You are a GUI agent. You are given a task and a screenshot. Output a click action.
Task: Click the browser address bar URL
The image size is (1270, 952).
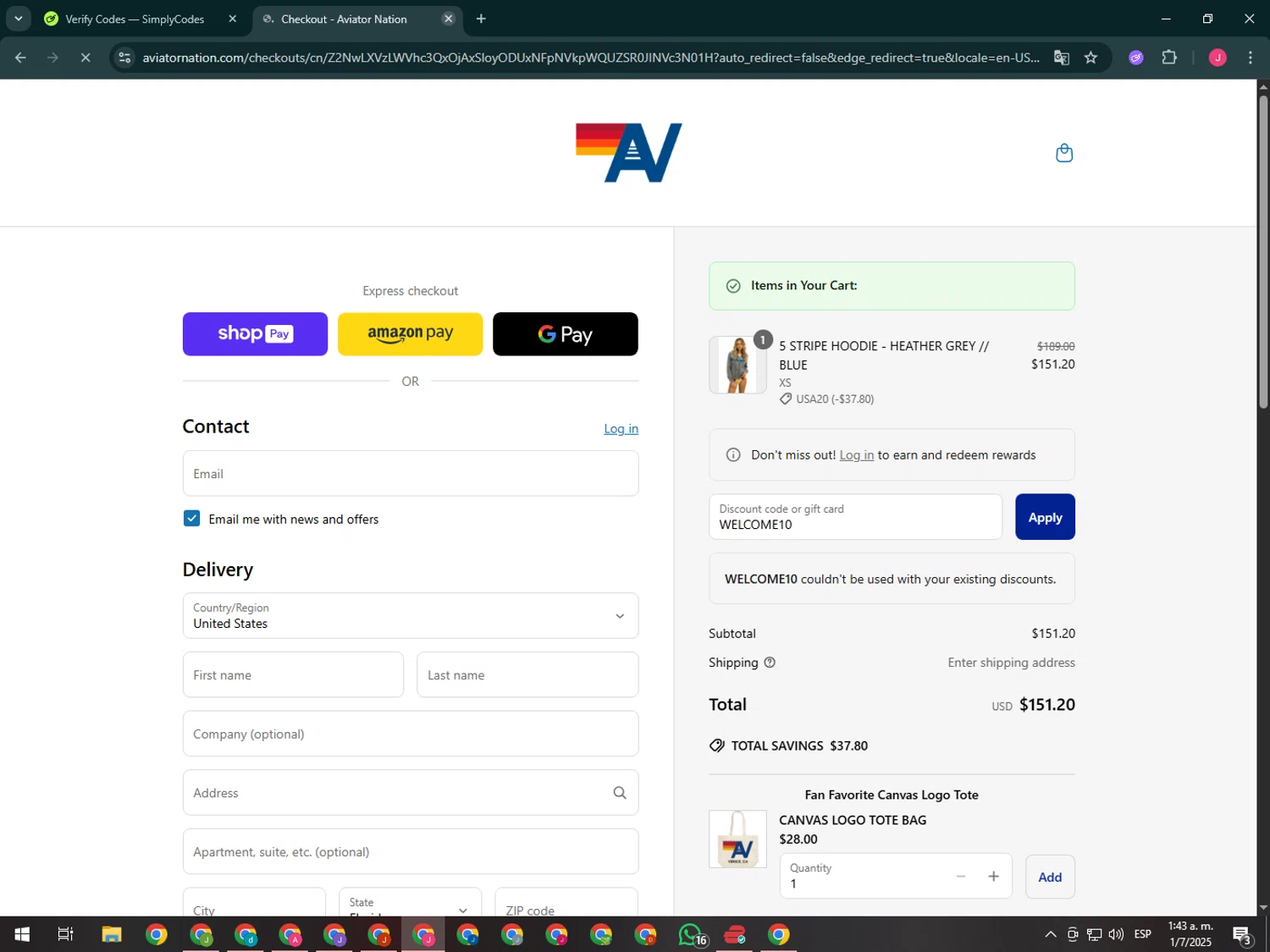[x=590, y=58]
